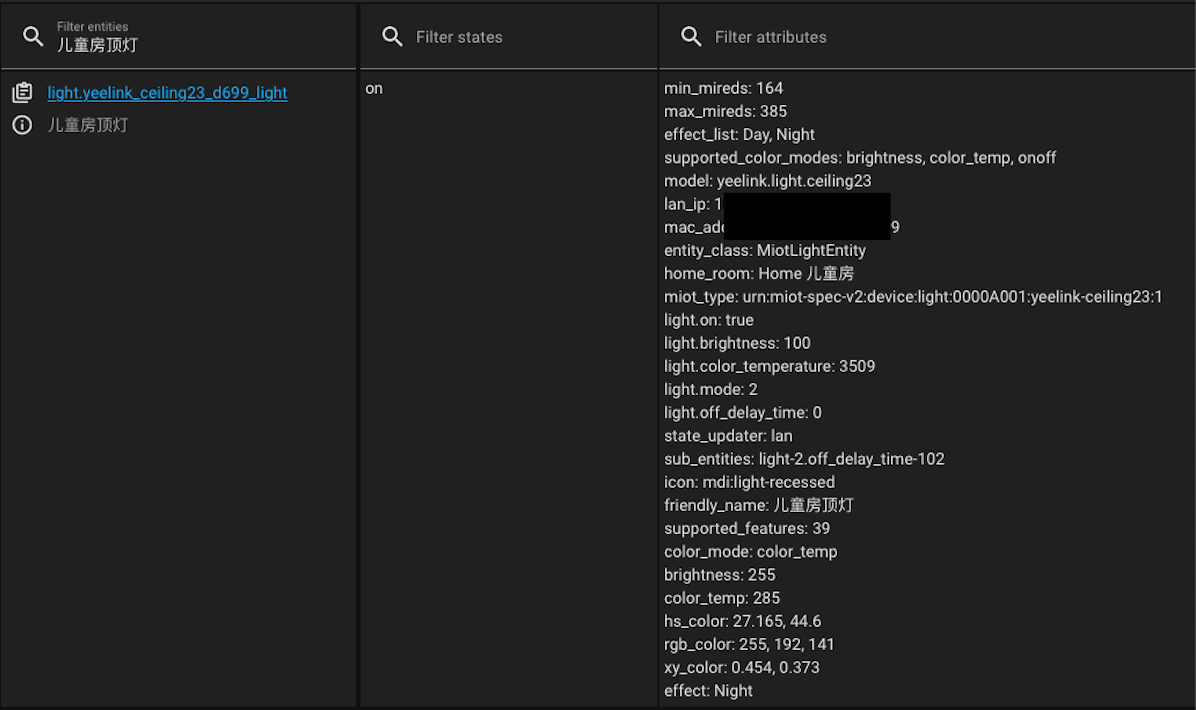Select the entity copy icon next to the link
Screen dimensions: 1196x710
coord(22,92)
